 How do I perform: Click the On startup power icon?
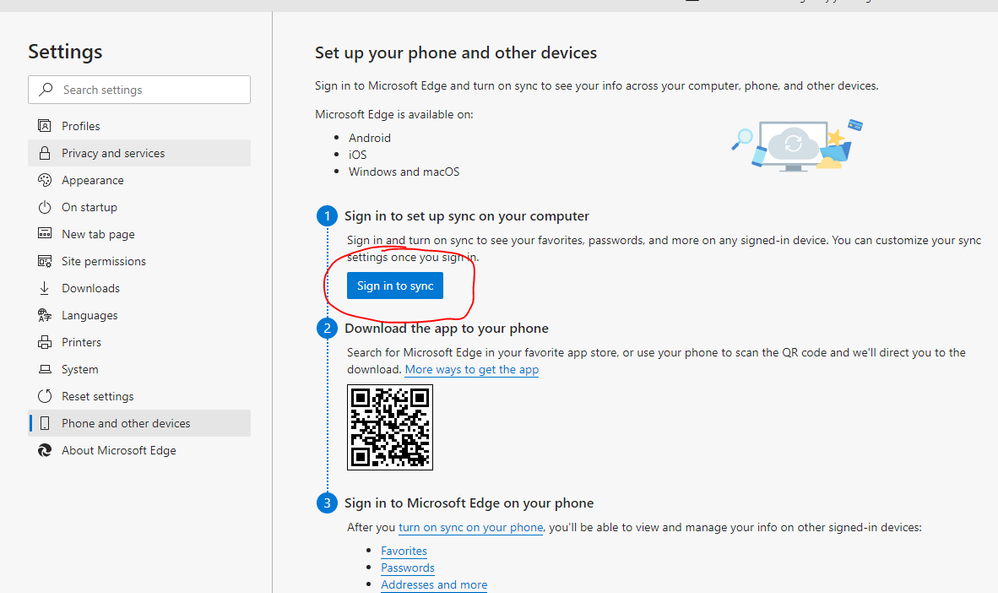point(45,207)
